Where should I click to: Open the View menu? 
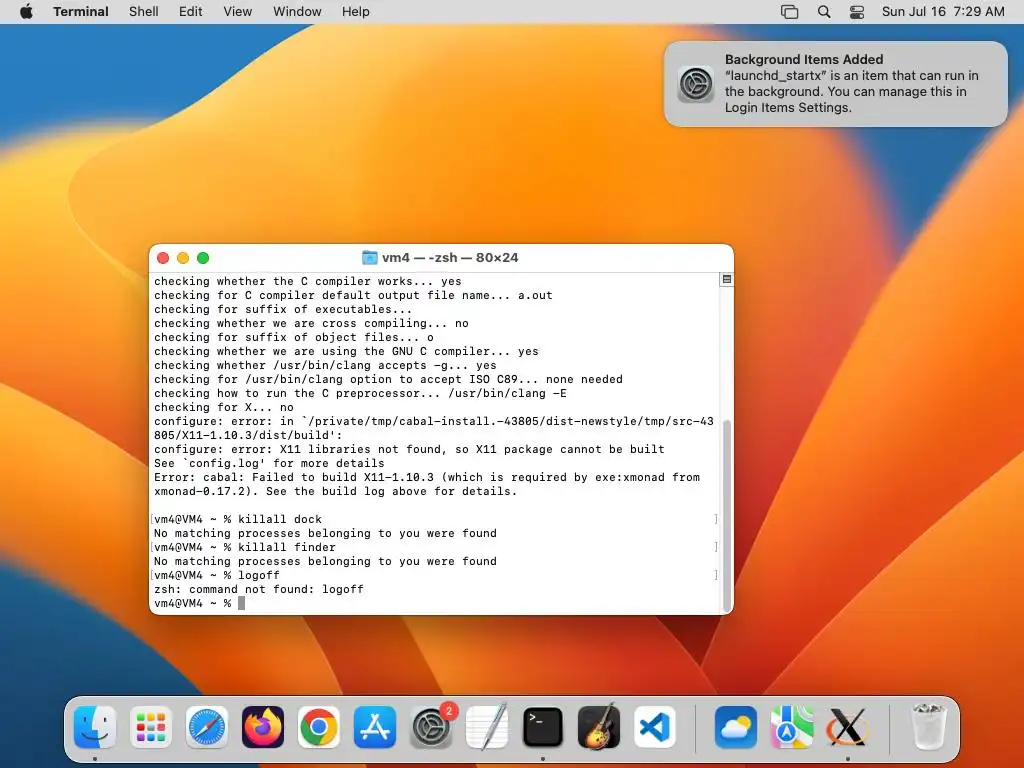point(238,12)
